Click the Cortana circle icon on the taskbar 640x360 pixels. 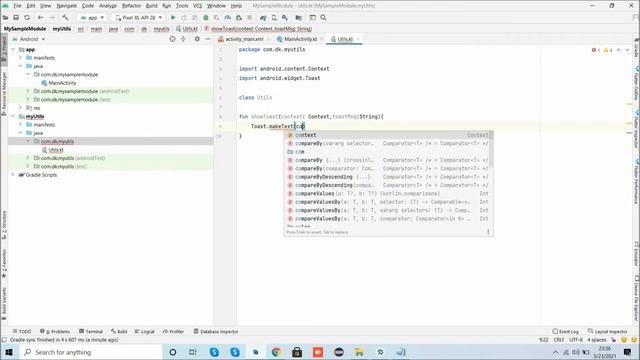[x=173, y=352]
